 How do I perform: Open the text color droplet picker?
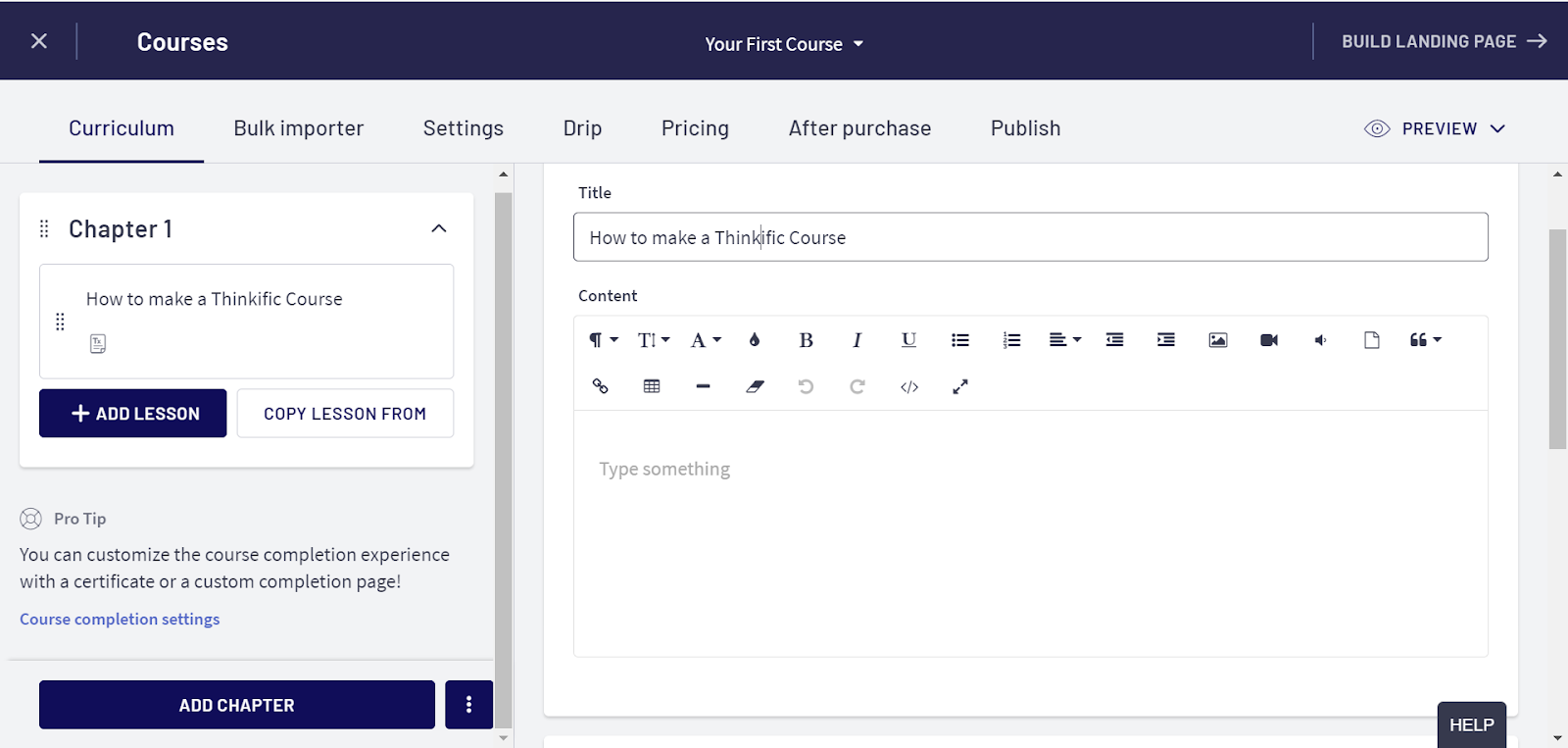755,340
